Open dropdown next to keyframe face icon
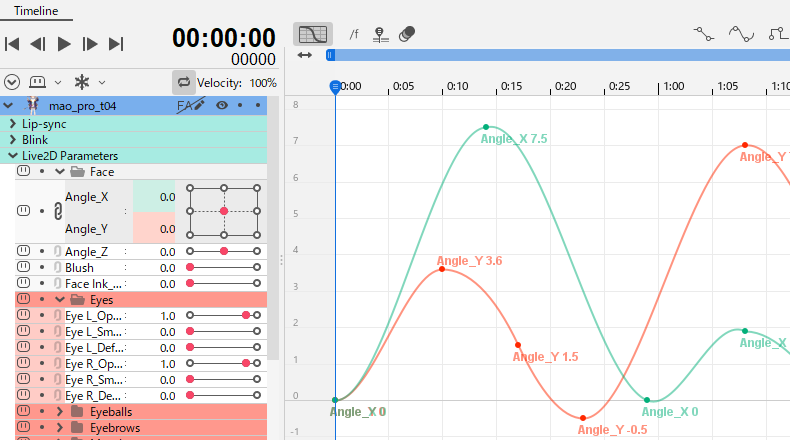 coord(58,82)
